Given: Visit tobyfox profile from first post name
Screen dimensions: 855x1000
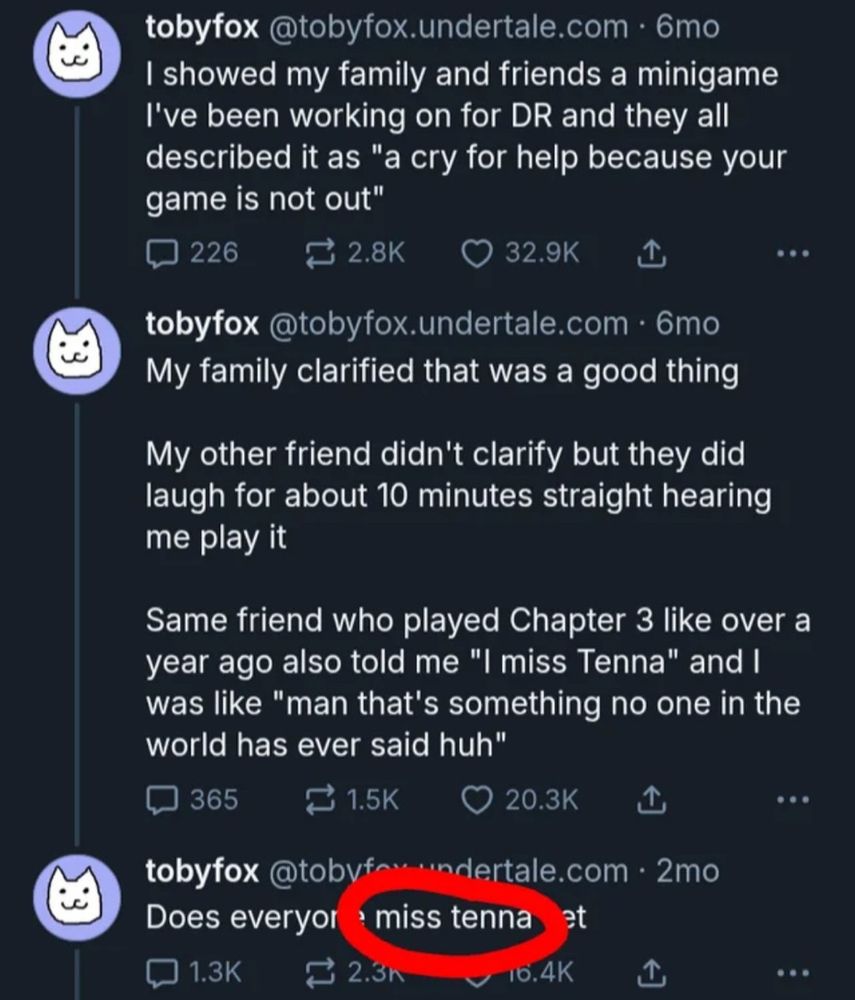Looking at the screenshot, I should [x=202, y=27].
